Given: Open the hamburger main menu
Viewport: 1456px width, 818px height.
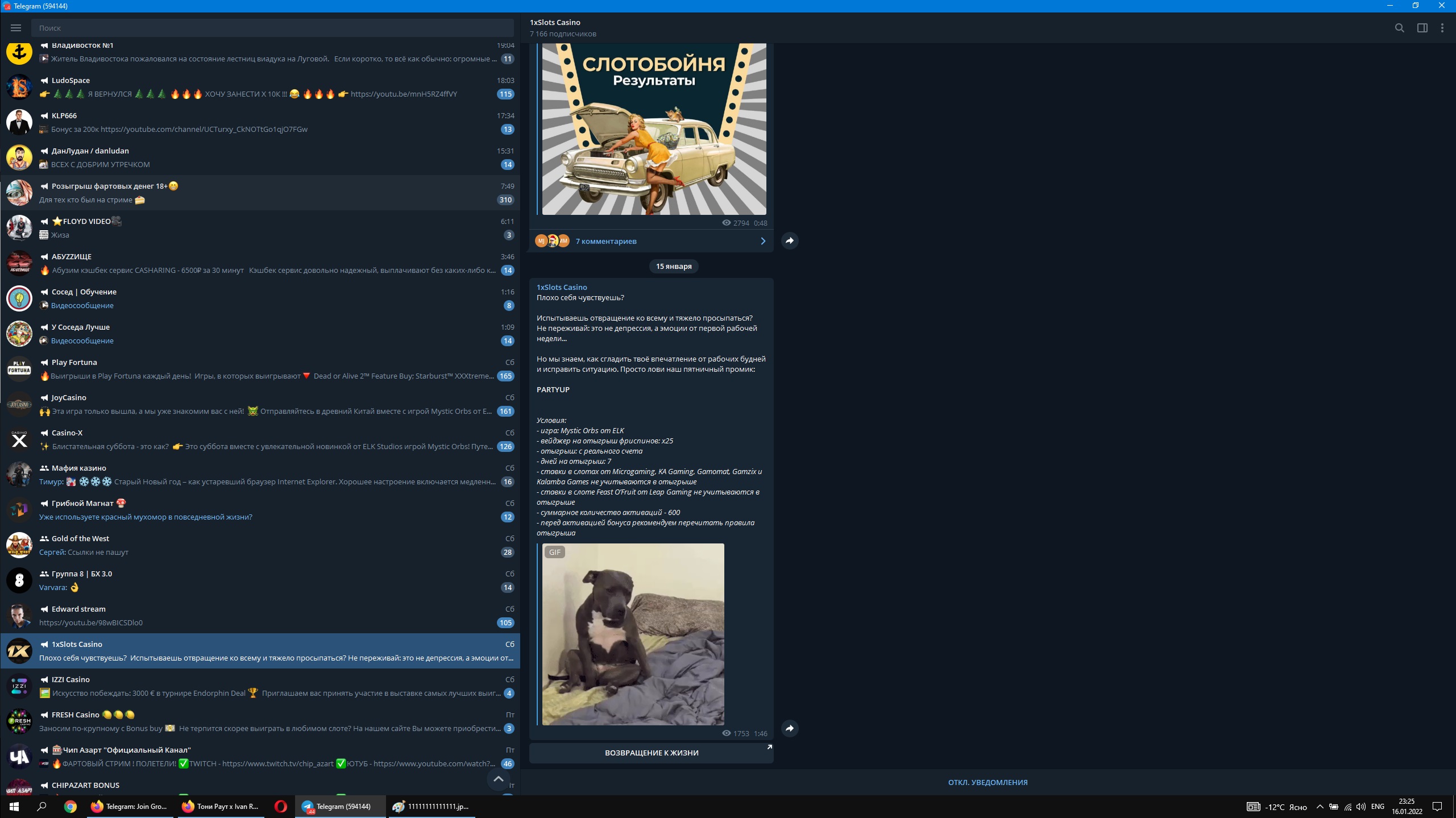Looking at the screenshot, I should coord(16,28).
